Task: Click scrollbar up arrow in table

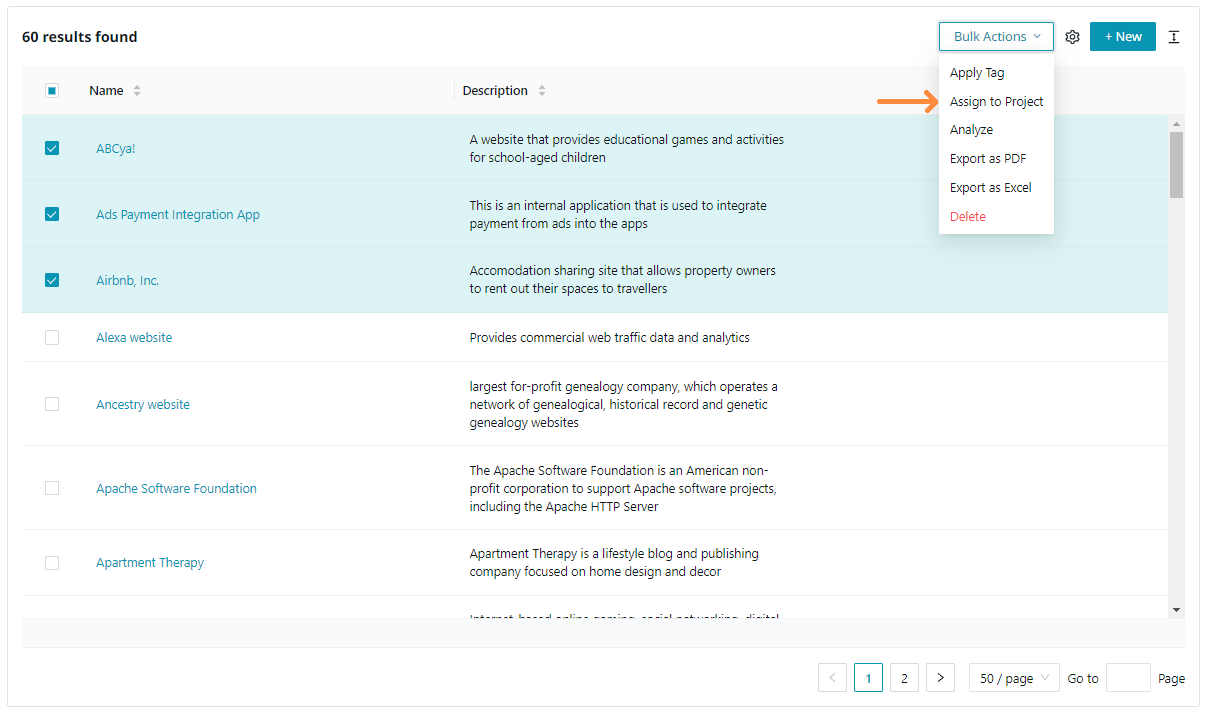Action: (x=1176, y=124)
